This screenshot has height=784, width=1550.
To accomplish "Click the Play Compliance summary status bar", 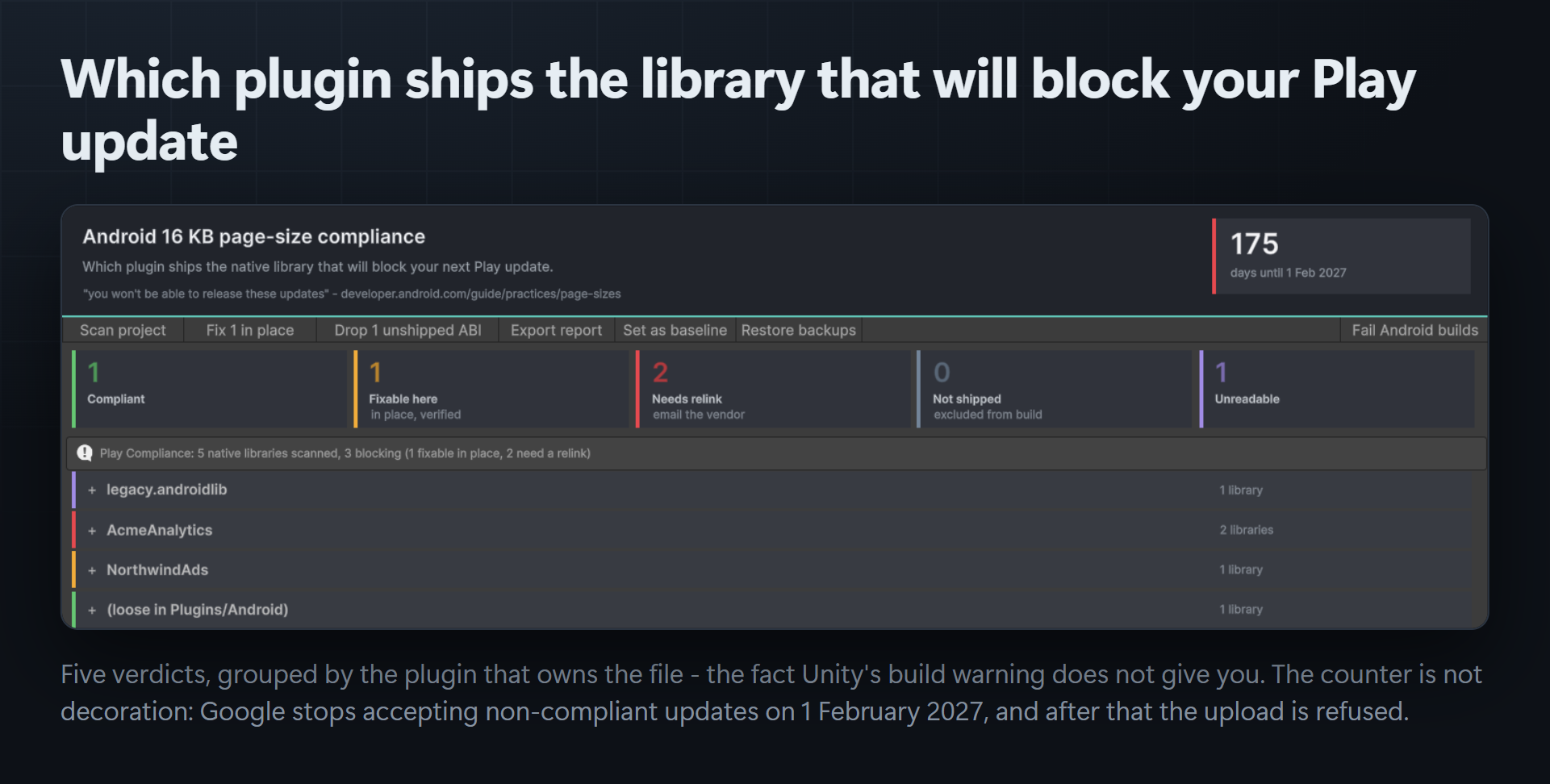I will 775,453.
